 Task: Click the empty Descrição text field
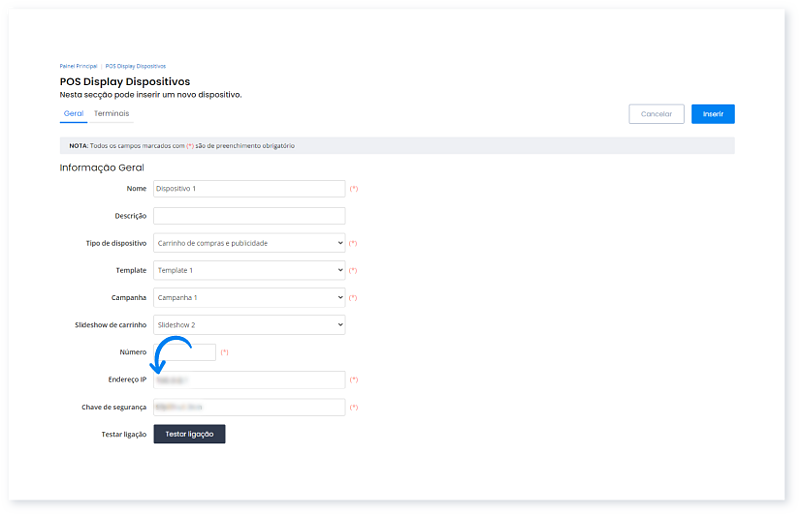pos(249,216)
